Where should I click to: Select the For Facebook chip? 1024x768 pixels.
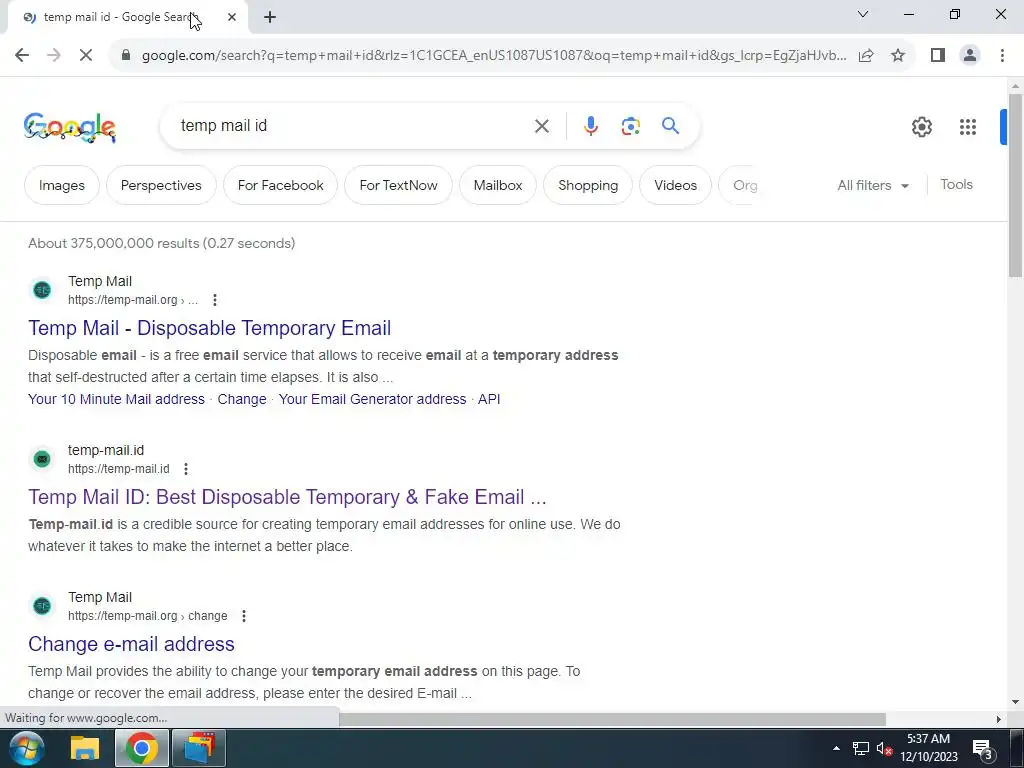pos(280,185)
